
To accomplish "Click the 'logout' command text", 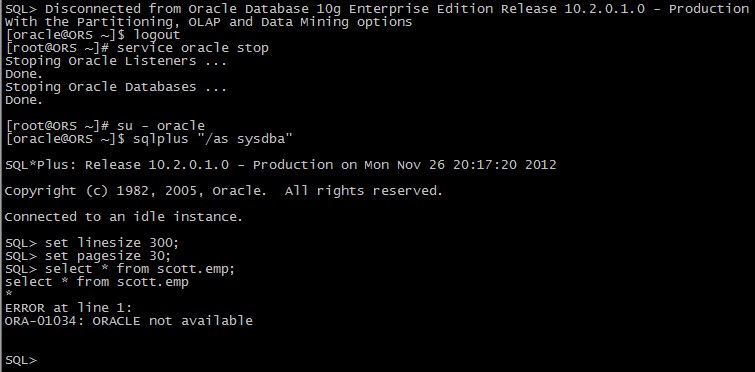I will tap(157, 35).
